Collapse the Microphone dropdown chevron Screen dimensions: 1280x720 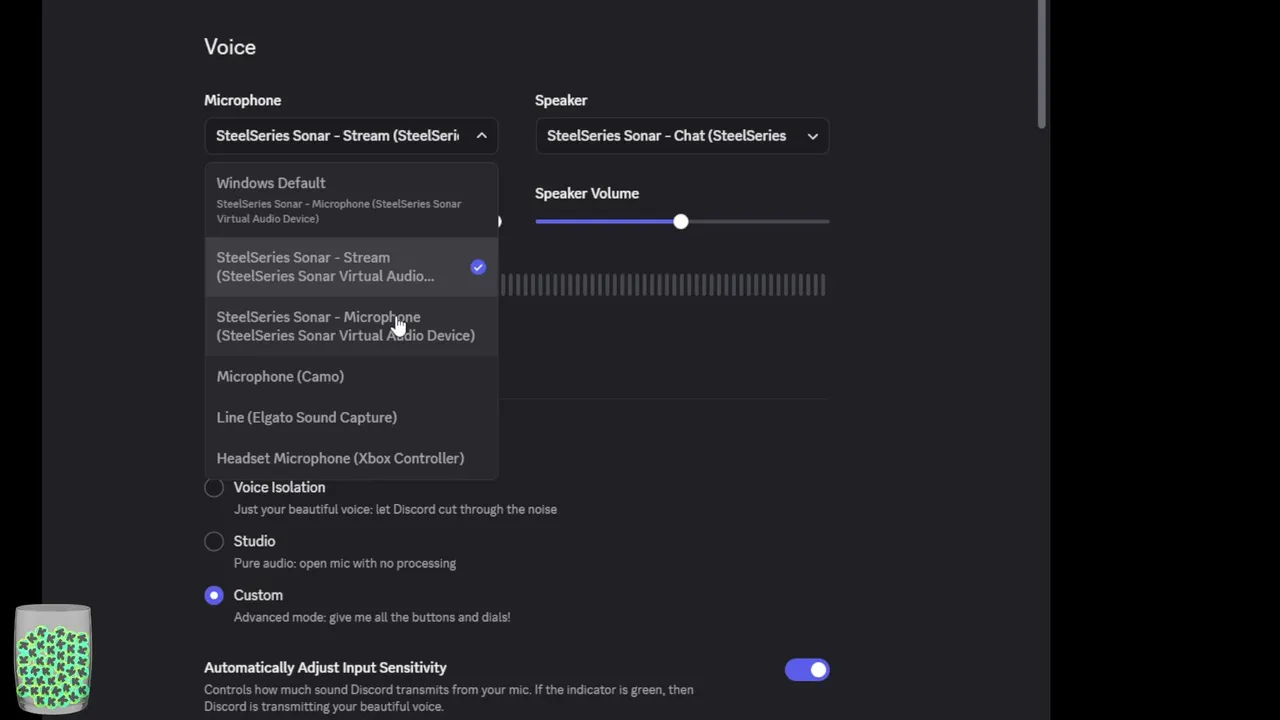[481, 136]
